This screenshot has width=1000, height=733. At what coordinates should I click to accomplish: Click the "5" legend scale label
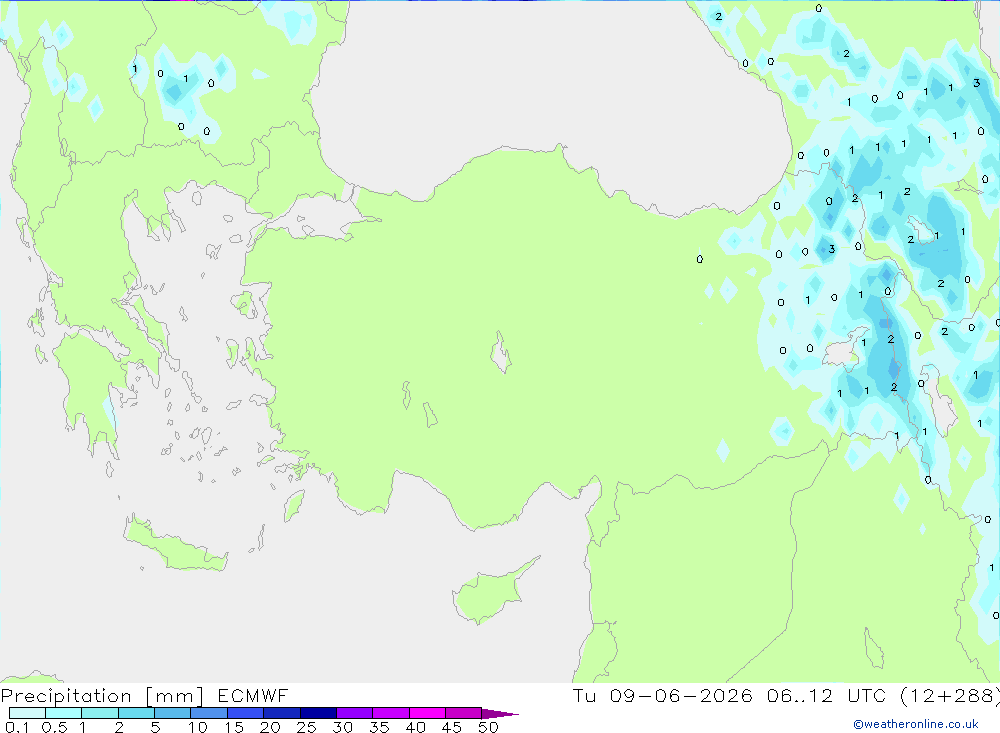point(155,727)
